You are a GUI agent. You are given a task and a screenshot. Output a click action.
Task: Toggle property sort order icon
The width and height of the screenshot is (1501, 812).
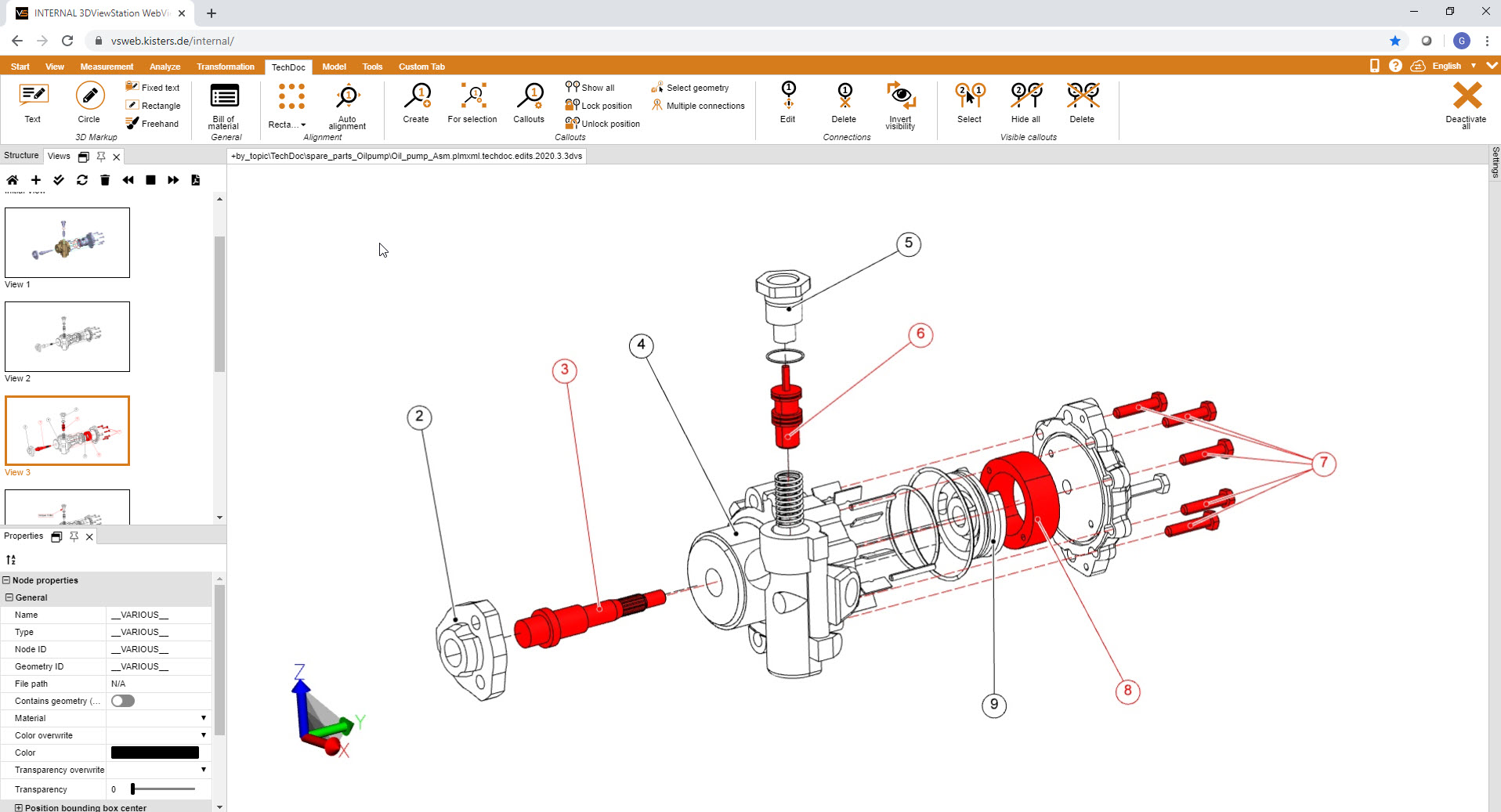click(11, 560)
